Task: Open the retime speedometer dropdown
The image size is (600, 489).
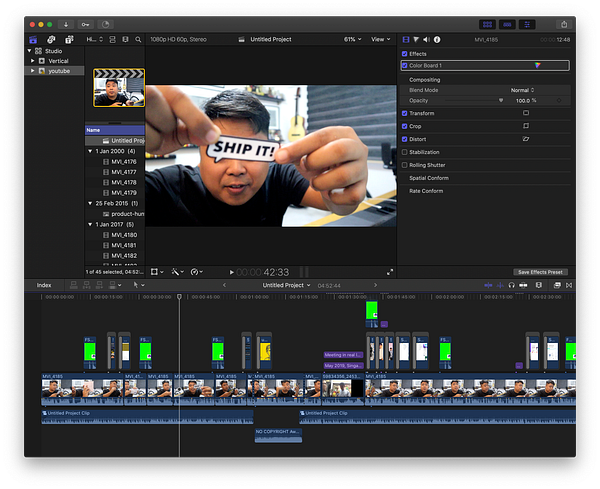Action: pyautogui.click(x=197, y=272)
